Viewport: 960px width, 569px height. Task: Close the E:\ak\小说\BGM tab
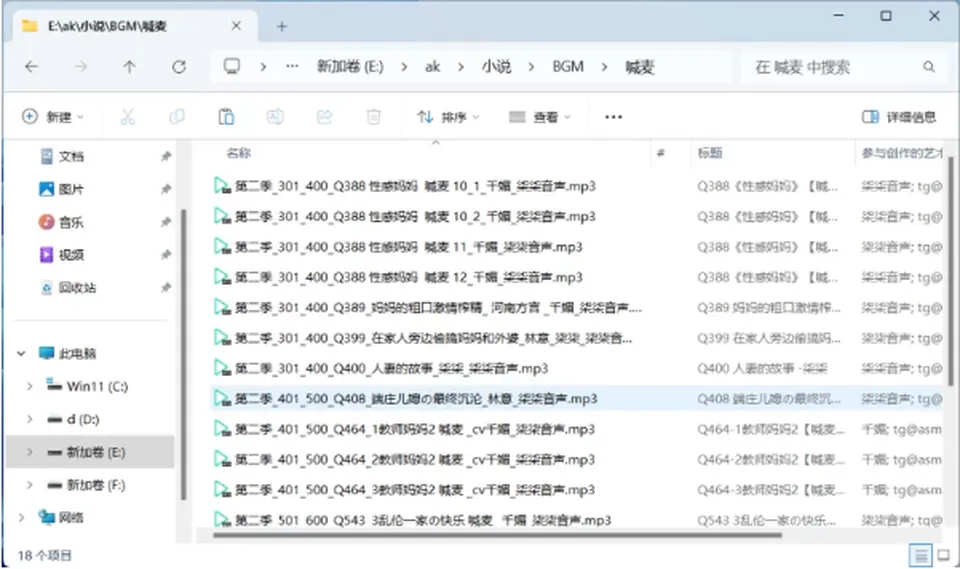tap(236, 26)
